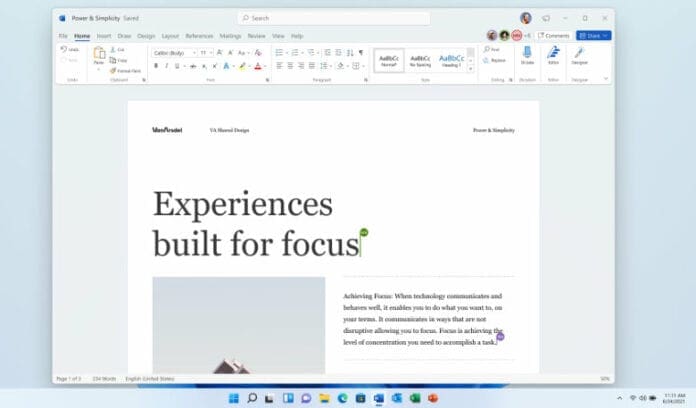This screenshot has width=696, height=408.
Task: Expand the Numbering list dropdown
Action: pos(302,53)
